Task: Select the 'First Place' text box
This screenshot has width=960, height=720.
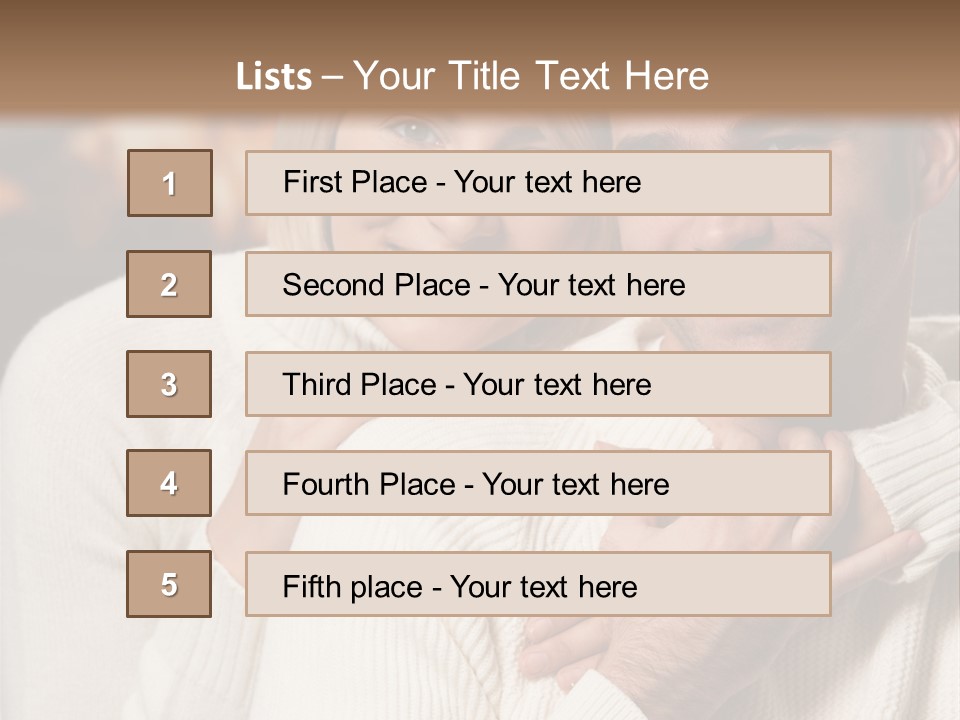Action: (x=538, y=183)
